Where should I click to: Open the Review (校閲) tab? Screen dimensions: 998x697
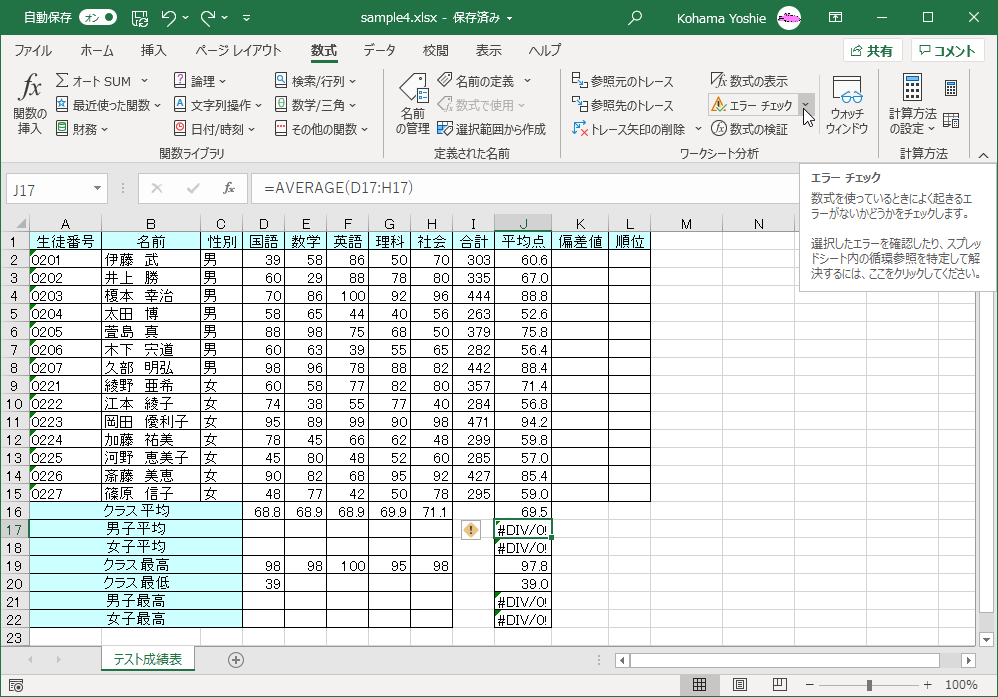[x=435, y=50]
